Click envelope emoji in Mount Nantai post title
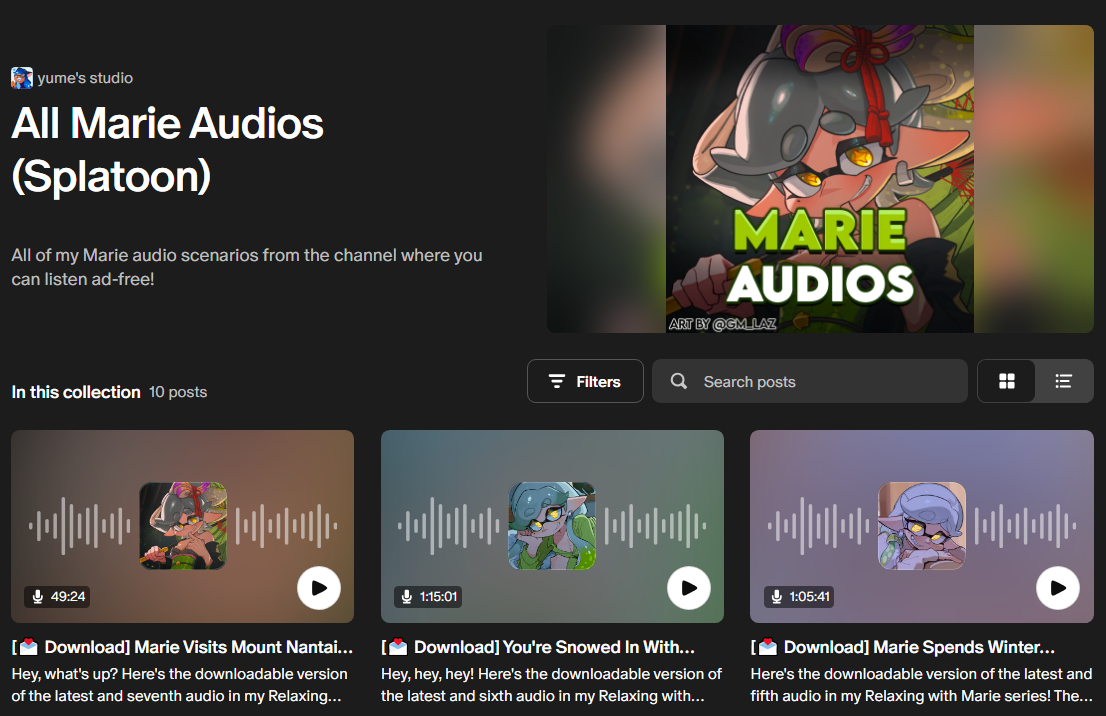Viewport: 1106px width, 716px height. click(x=28, y=647)
